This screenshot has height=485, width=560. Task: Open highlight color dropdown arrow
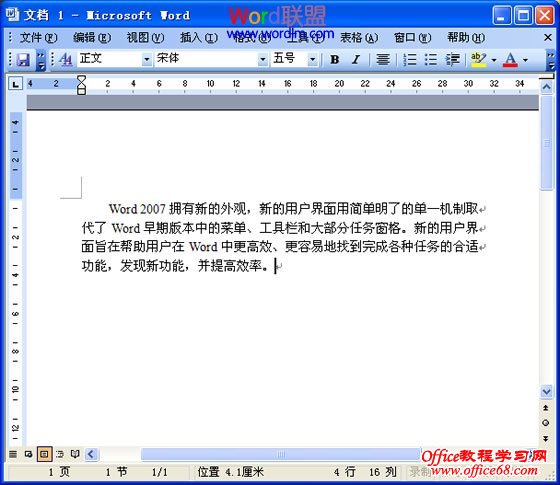point(494,60)
